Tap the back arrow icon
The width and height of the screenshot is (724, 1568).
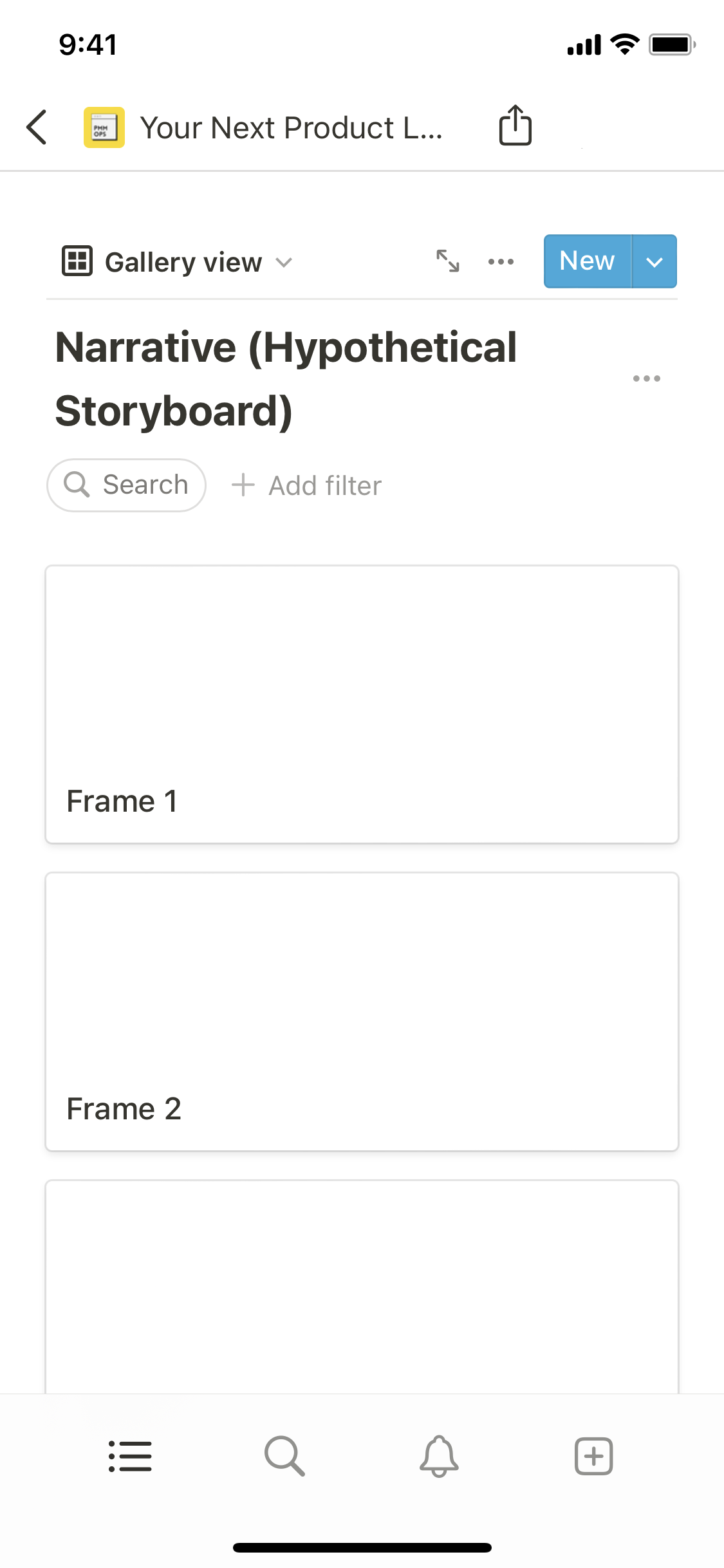pyautogui.click(x=37, y=127)
